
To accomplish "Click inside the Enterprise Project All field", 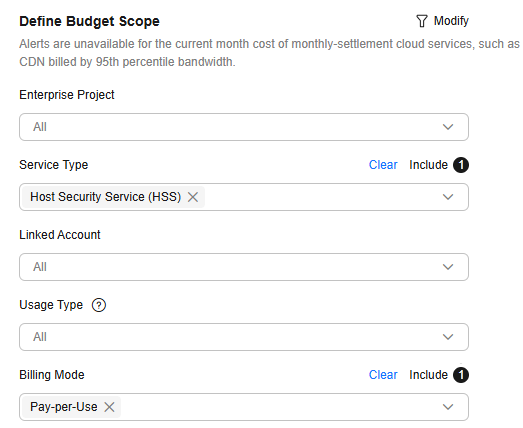I will 244,127.
